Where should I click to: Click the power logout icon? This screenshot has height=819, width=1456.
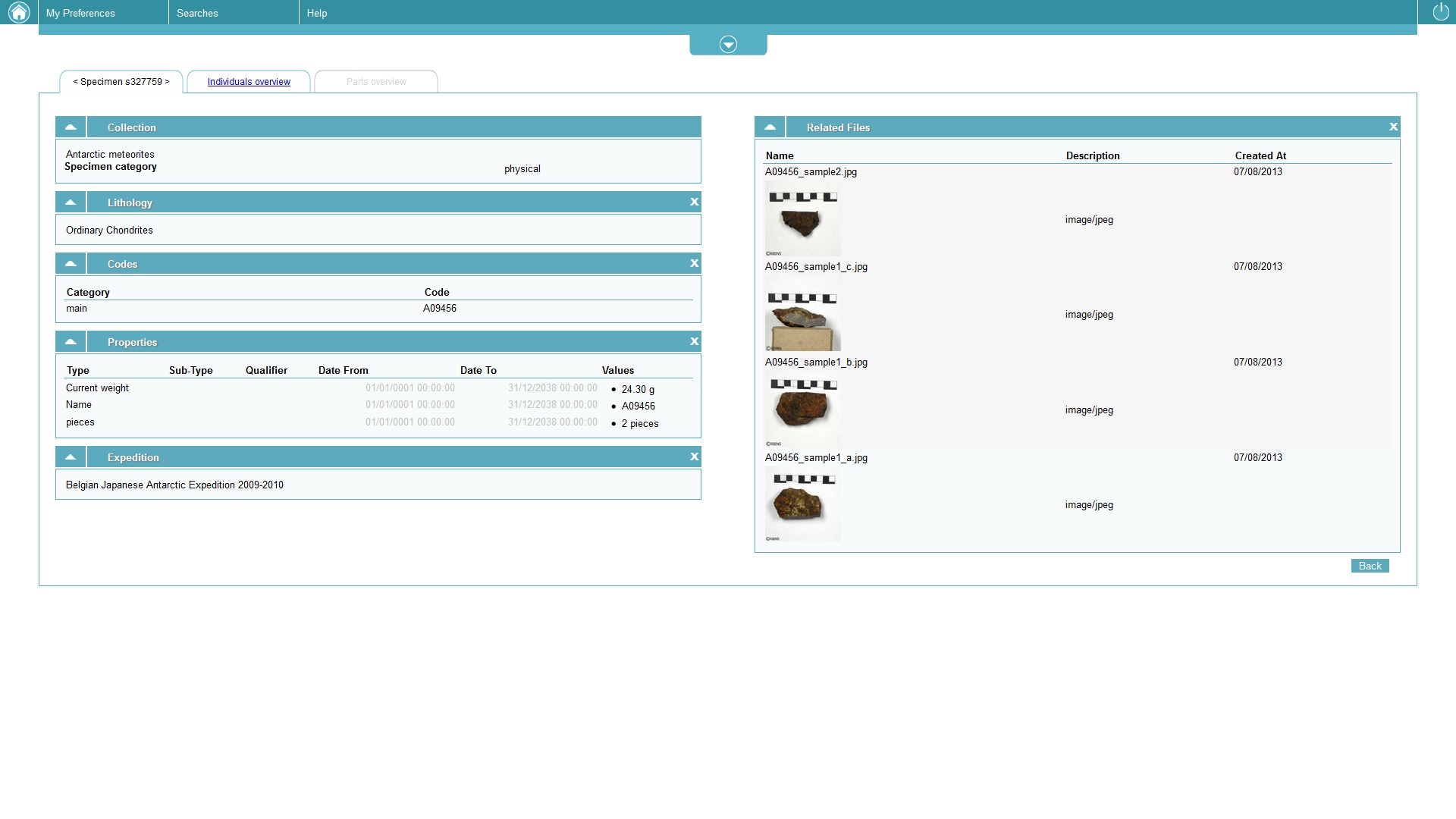(1440, 11)
